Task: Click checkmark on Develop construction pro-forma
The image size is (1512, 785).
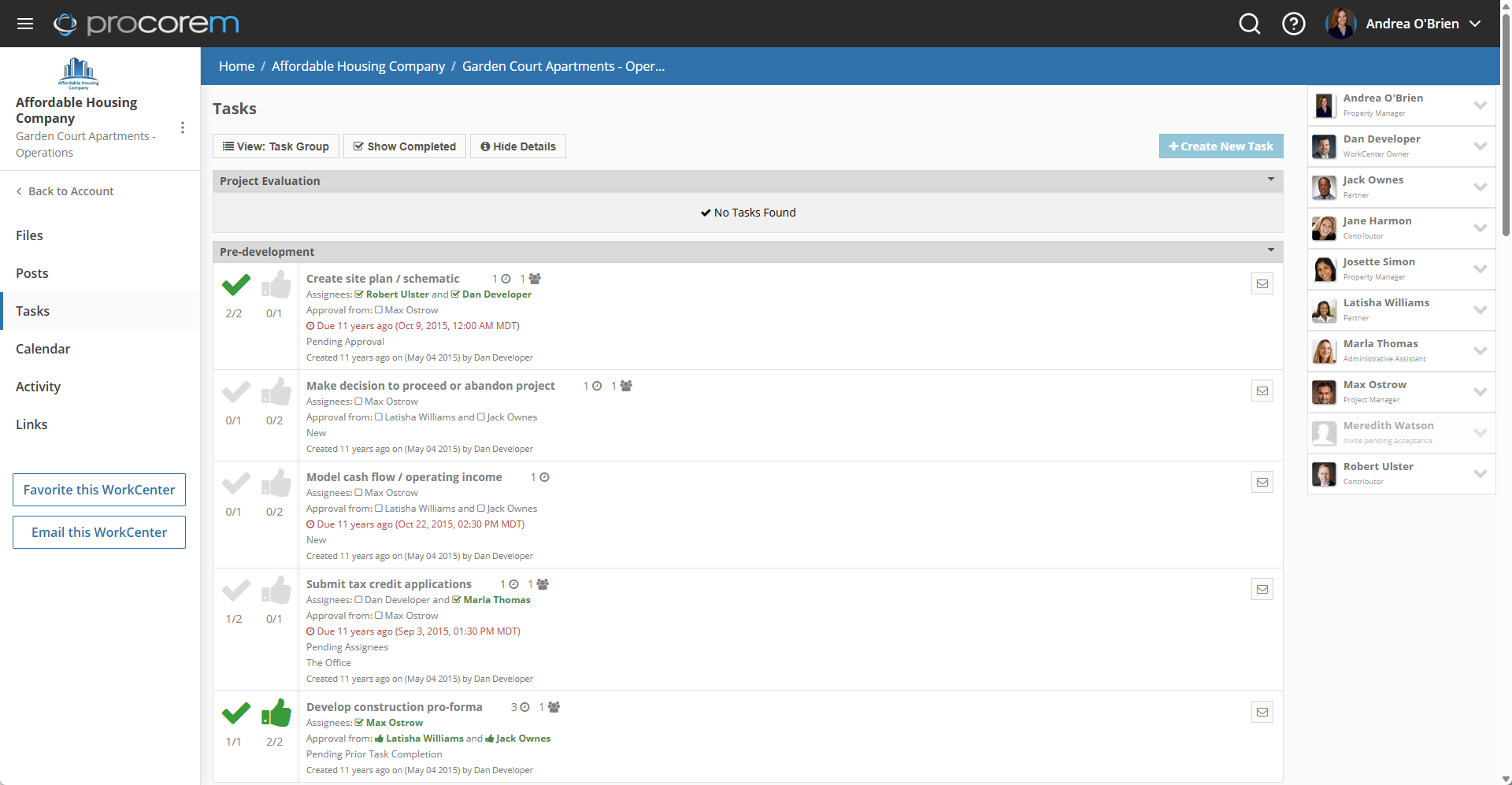Action: click(x=235, y=713)
